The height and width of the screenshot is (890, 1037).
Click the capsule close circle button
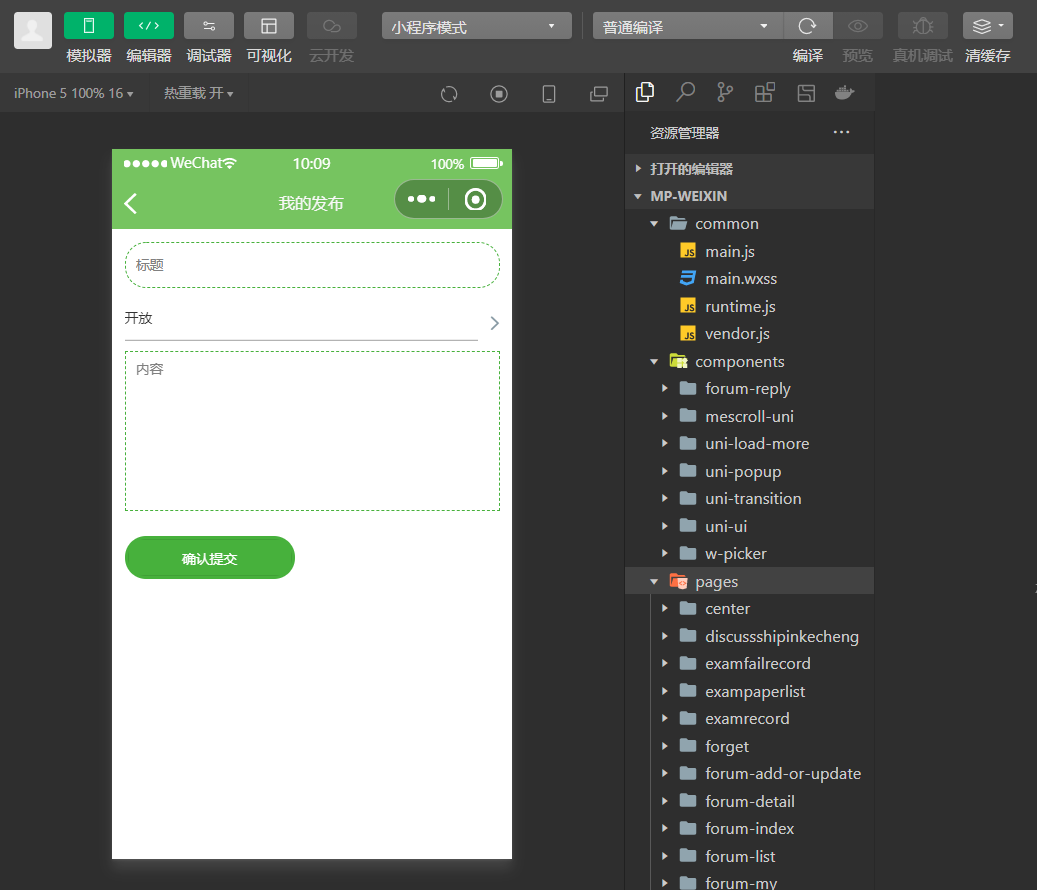click(475, 198)
